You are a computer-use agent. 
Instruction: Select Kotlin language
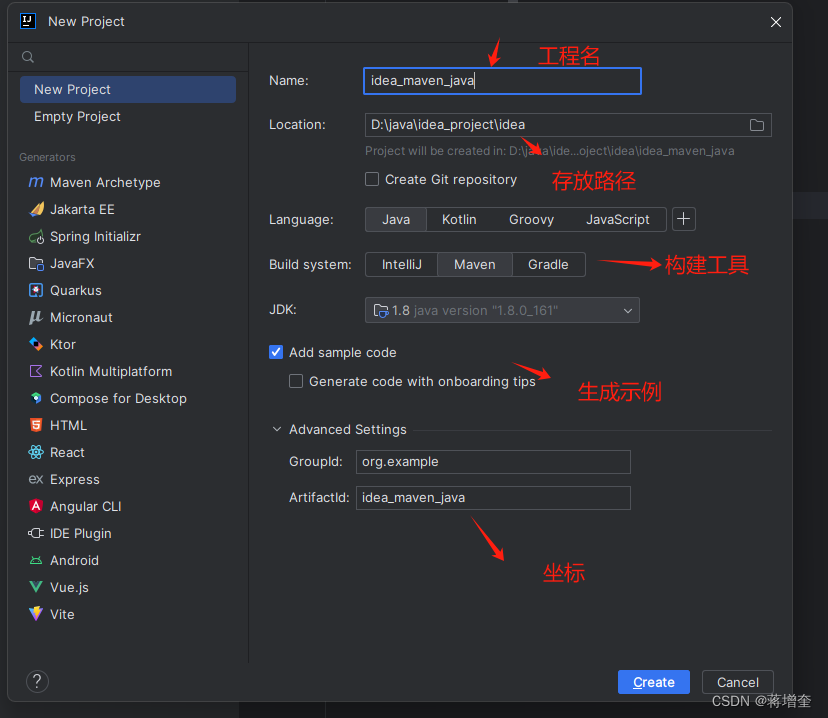click(x=459, y=220)
